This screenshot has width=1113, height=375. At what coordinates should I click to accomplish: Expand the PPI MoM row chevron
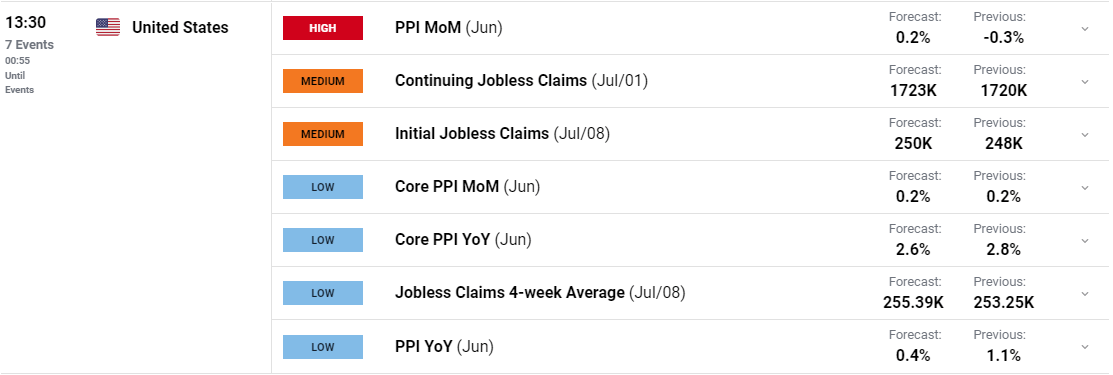pos(1085,28)
